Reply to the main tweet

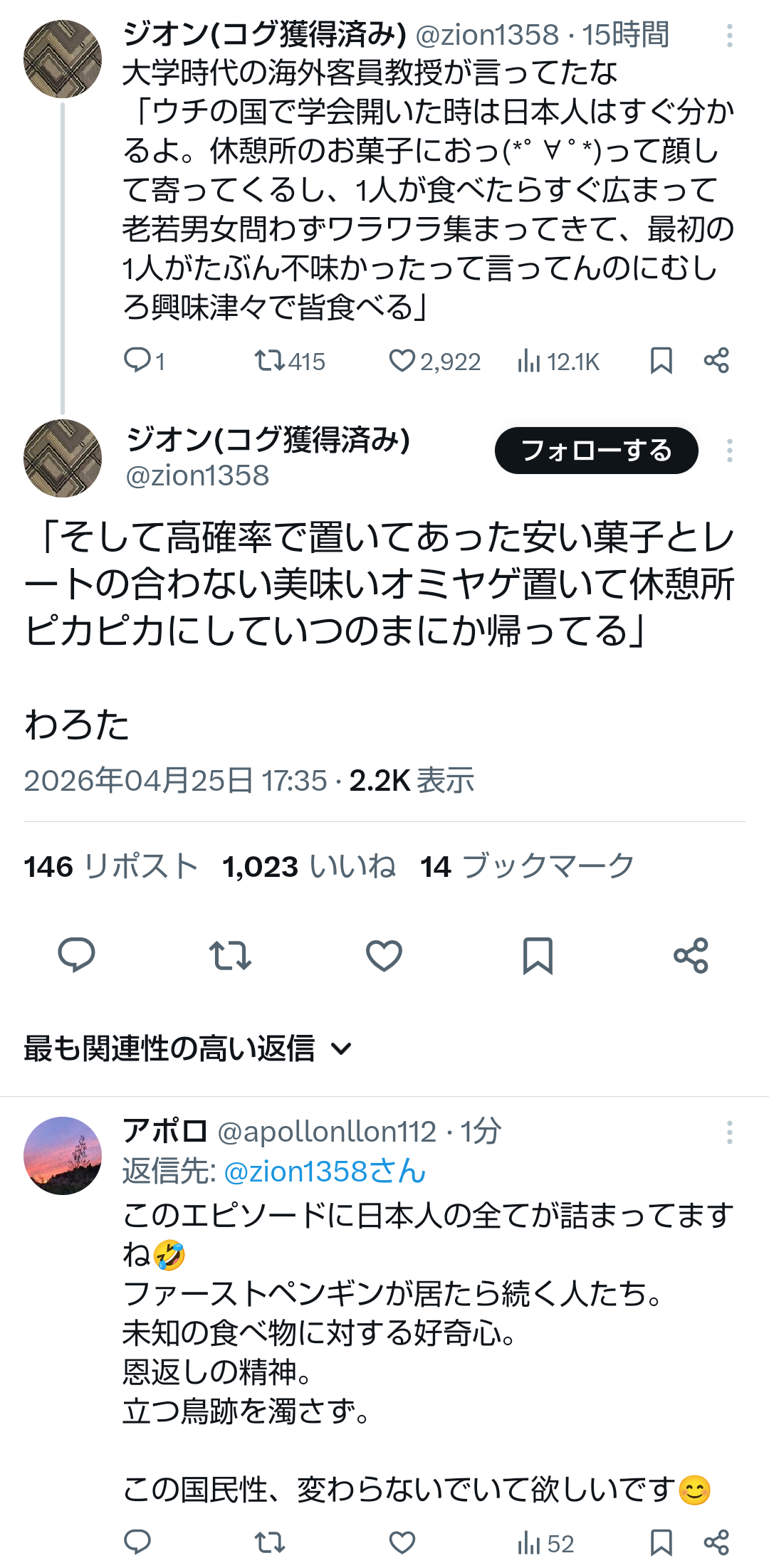[76, 955]
